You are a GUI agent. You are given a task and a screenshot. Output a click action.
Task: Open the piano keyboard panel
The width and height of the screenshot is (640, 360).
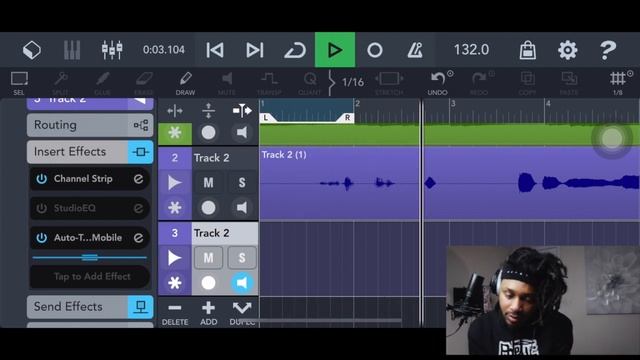tap(72, 50)
